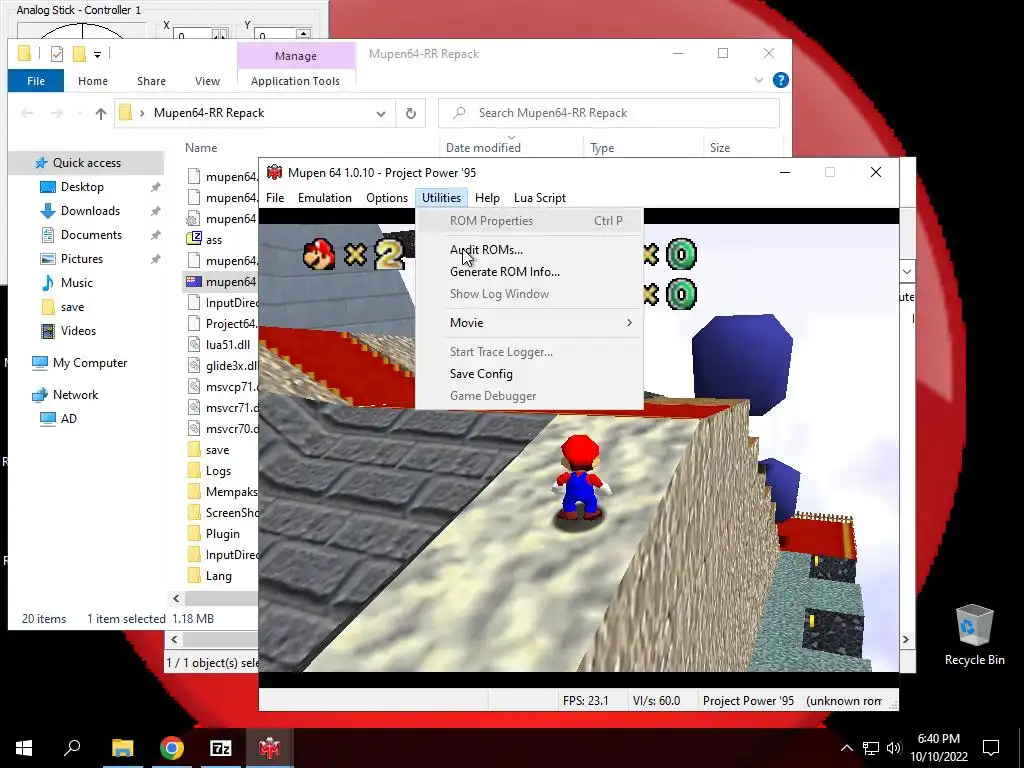
Task: Select the ass file icon
Action: (x=194, y=239)
